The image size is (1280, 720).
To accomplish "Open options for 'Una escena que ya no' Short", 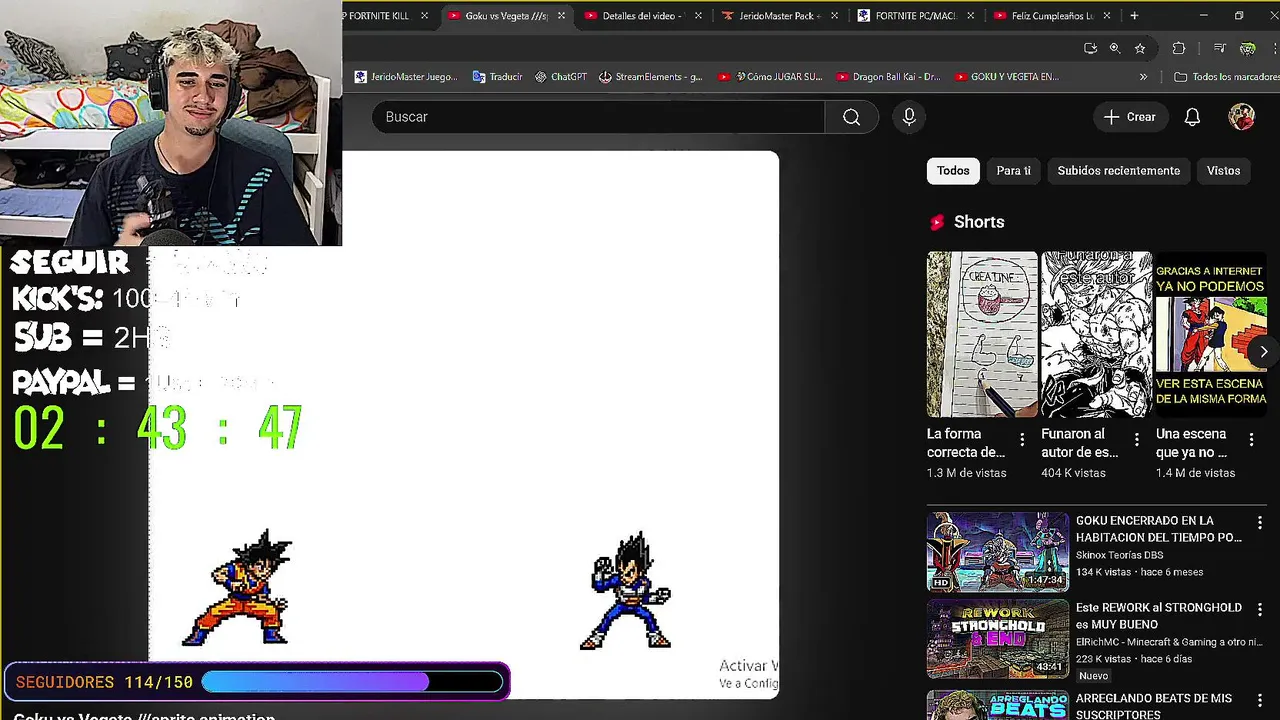I will pyautogui.click(x=1251, y=440).
